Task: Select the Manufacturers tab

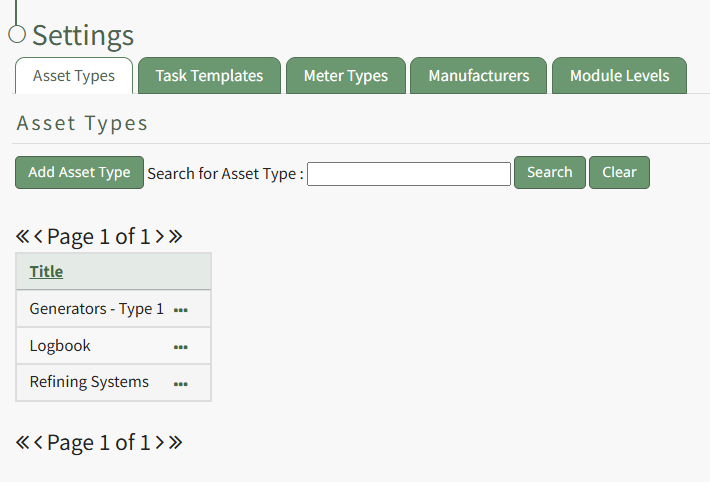Action: 478,76
